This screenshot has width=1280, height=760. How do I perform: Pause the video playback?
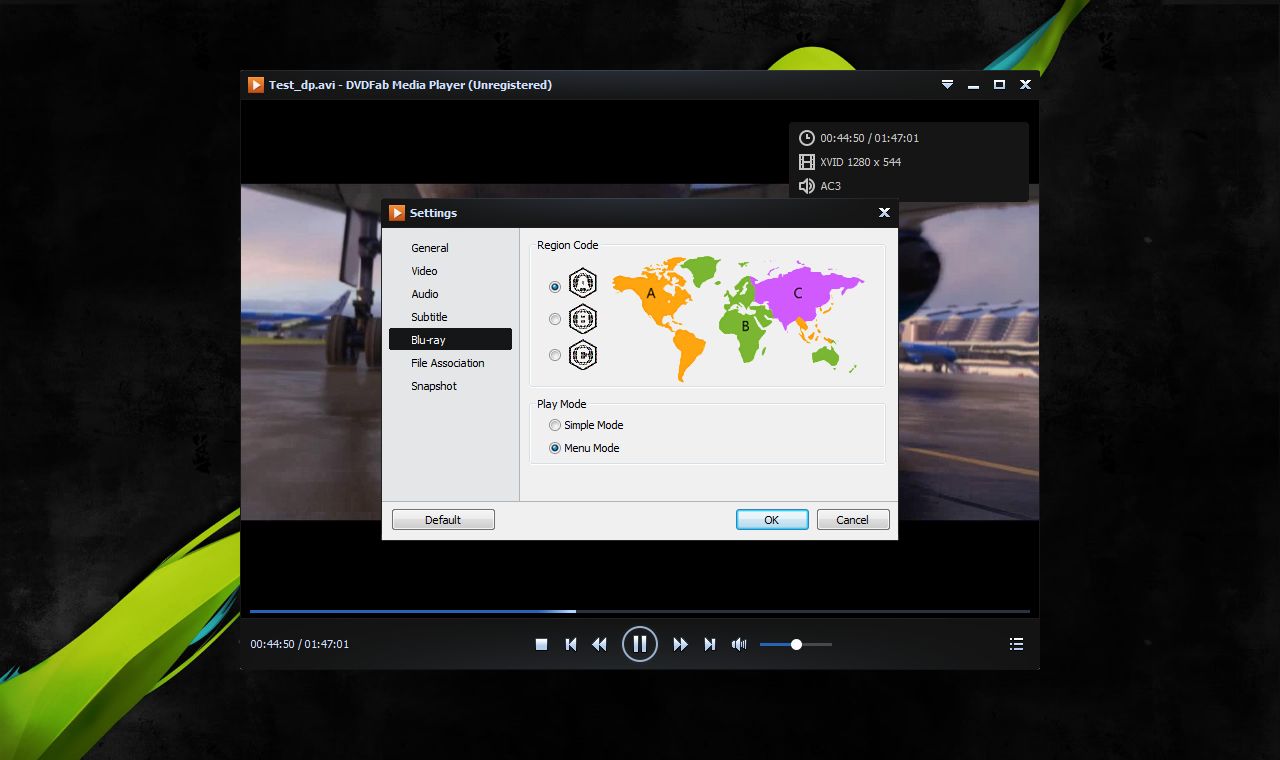click(640, 644)
